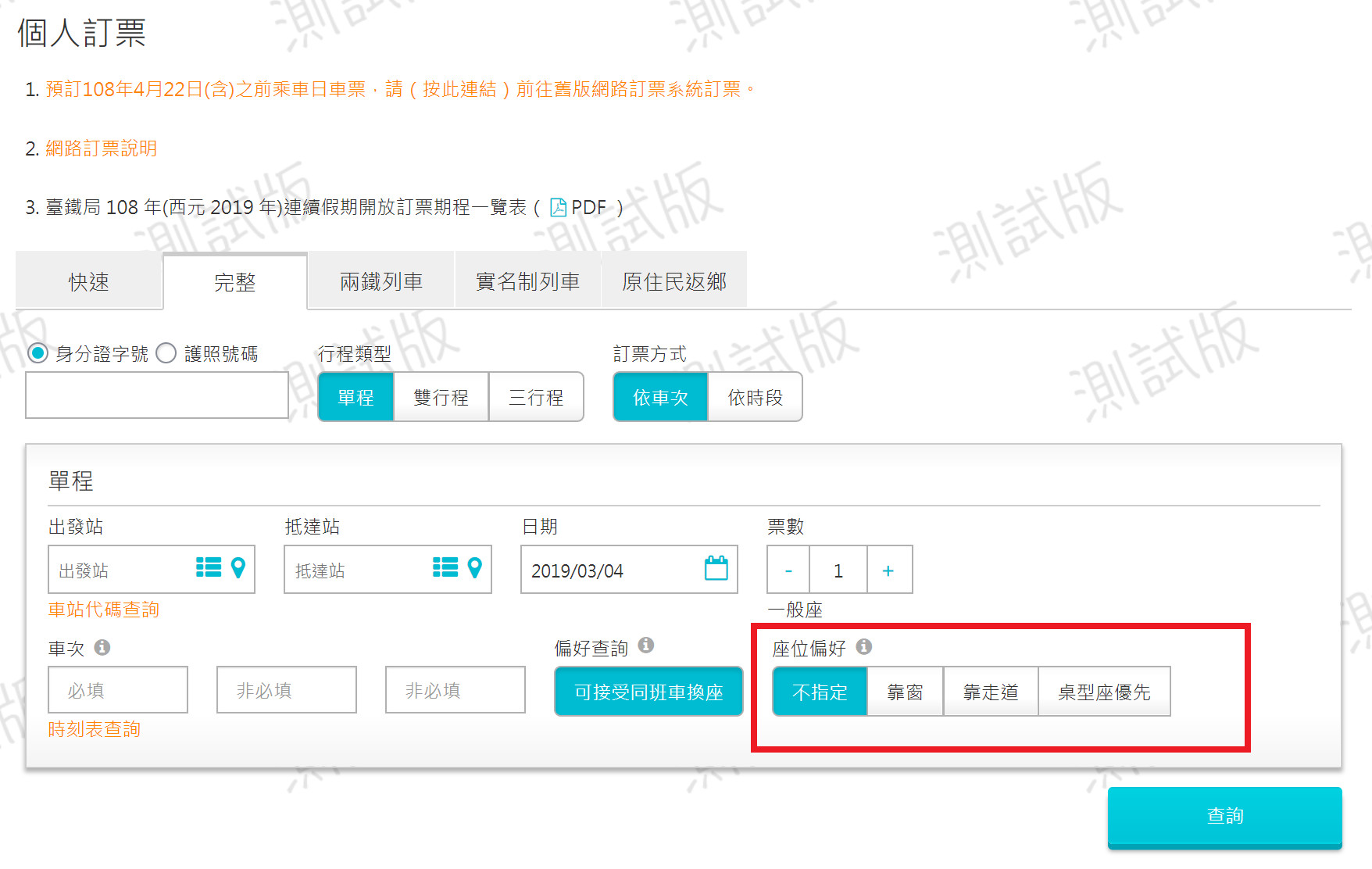Follow the 按此連結 old booking system link
Screen dimensions: 1372x869
[459, 89]
